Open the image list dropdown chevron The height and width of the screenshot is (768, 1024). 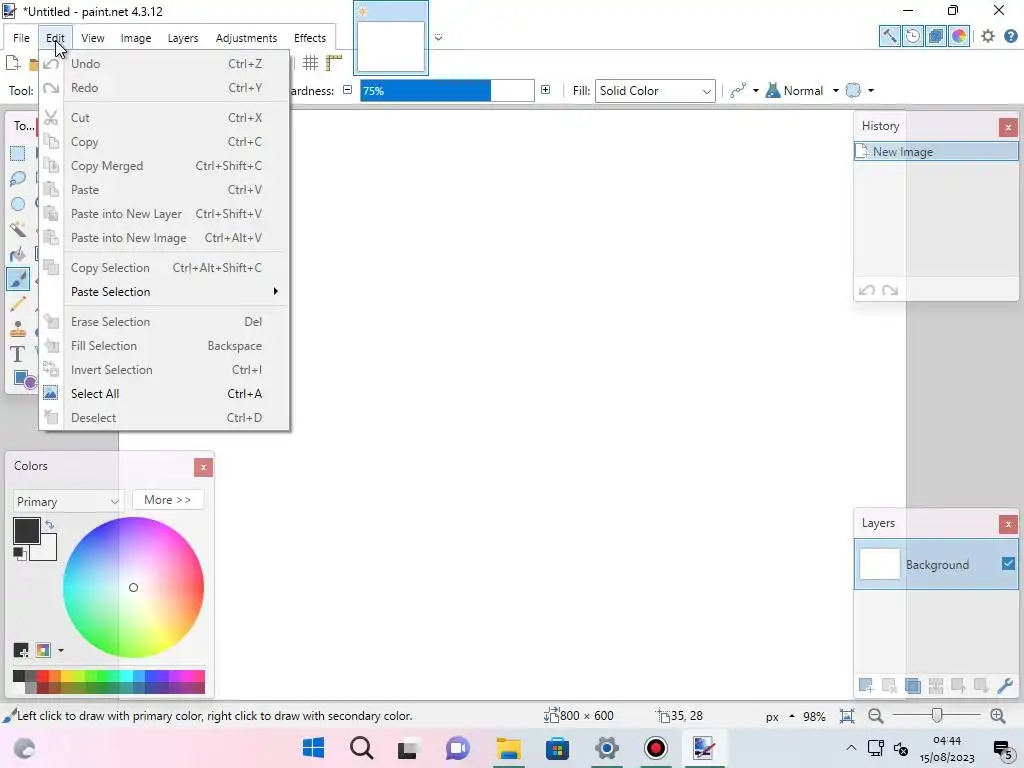tap(438, 38)
